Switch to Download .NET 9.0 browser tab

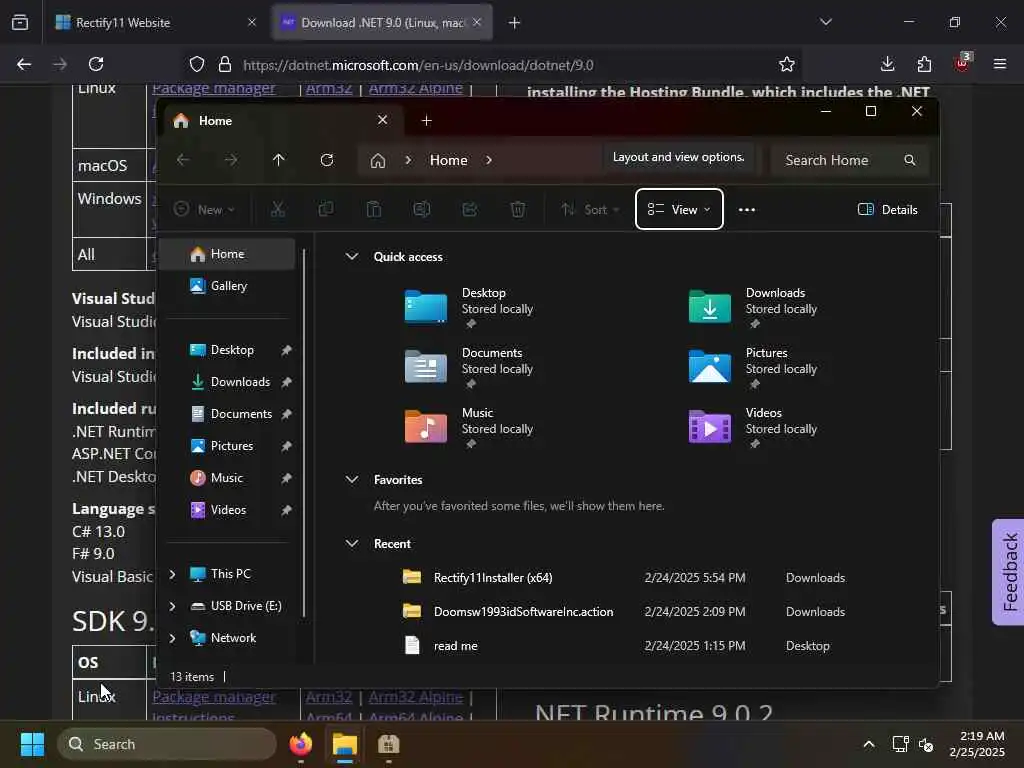tap(382, 22)
